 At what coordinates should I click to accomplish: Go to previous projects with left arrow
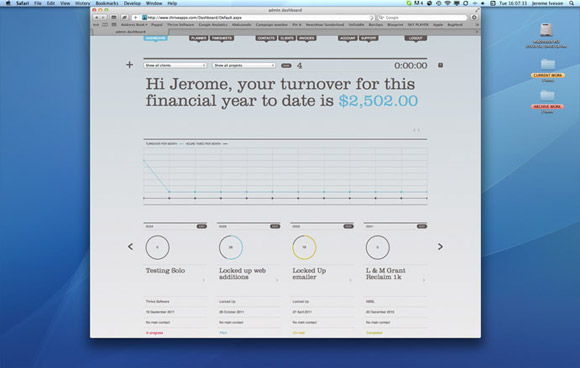coord(131,246)
